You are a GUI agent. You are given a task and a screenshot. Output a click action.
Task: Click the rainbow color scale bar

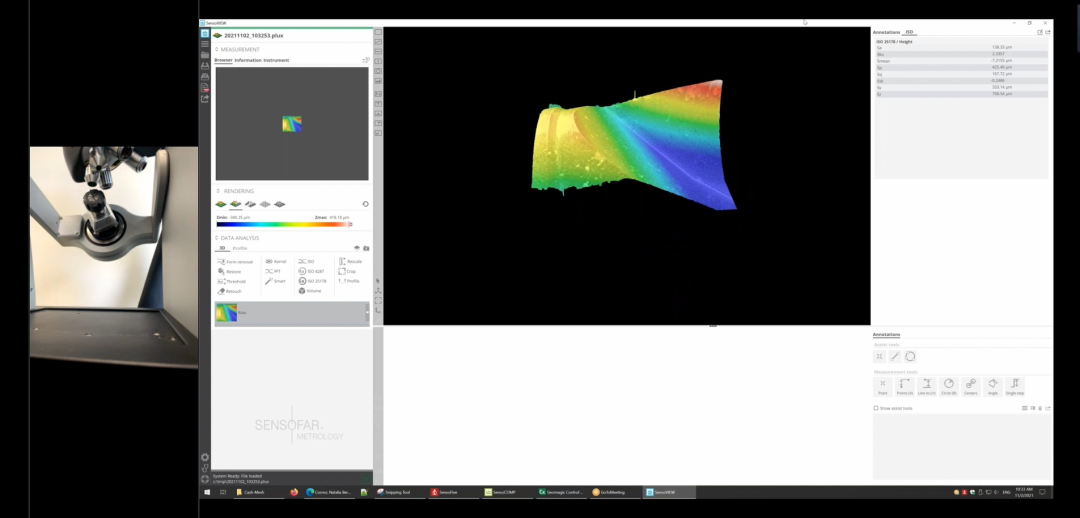click(x=282, y=224)
